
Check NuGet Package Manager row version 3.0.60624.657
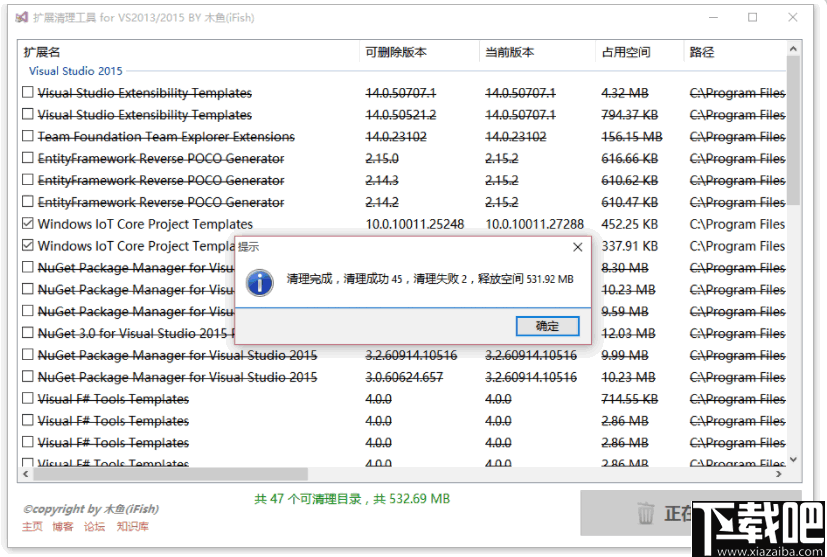click(28, 377)
